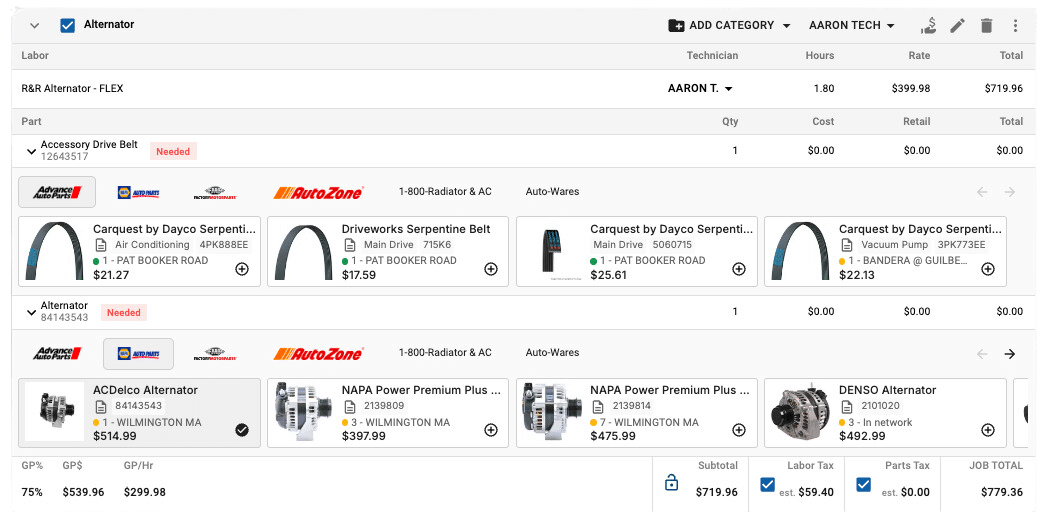Click the 75% GP% value
This screenshot has height=525, width=1048.
pos(32,492)
